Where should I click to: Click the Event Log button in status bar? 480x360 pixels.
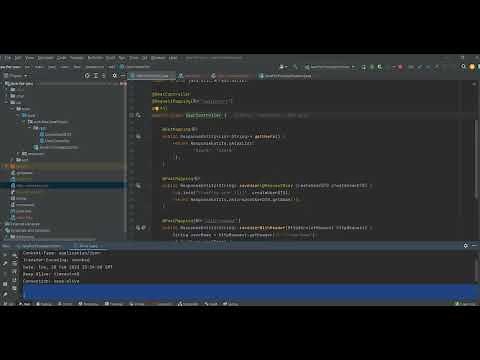466,304
